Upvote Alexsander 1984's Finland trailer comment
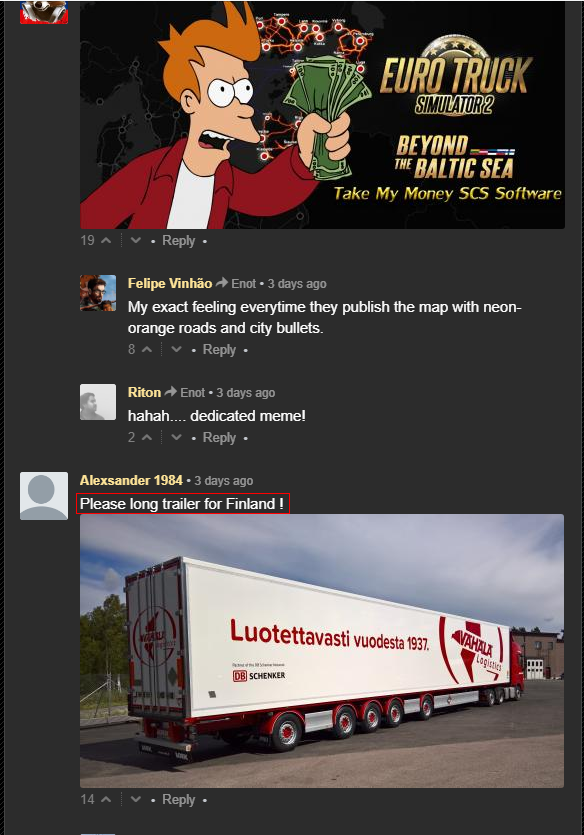The height and width of the screenshot is (835, 584). (106, 800)
